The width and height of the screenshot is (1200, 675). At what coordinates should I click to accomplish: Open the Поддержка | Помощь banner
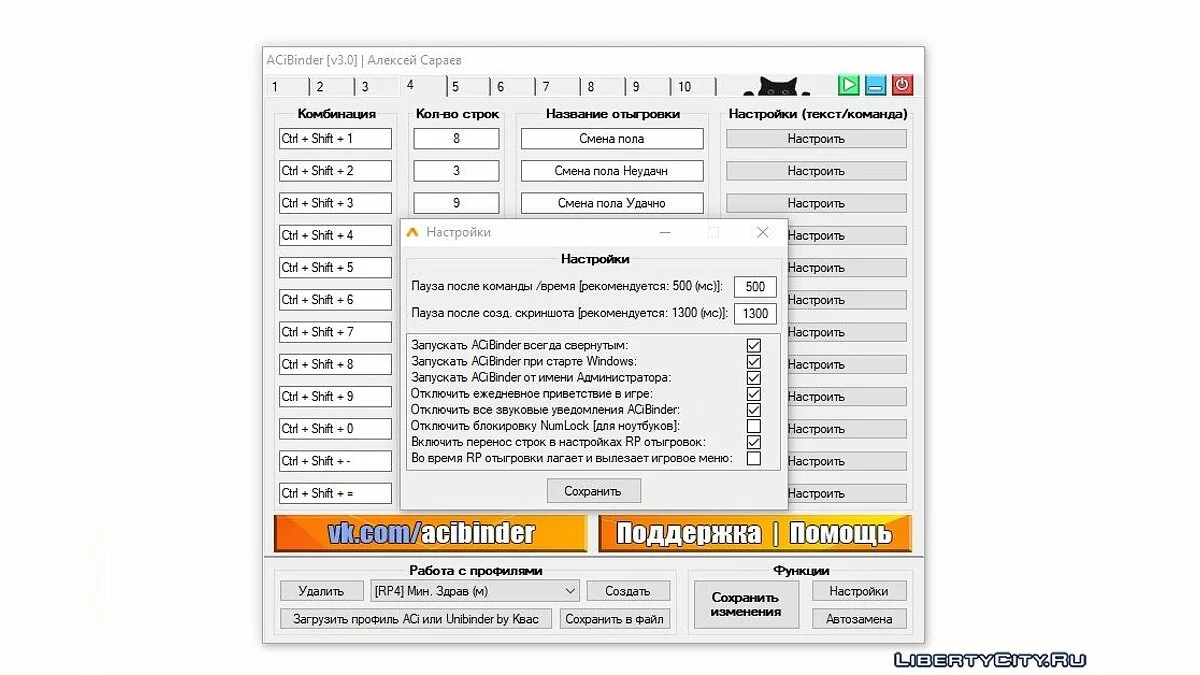tap(755, 533)
